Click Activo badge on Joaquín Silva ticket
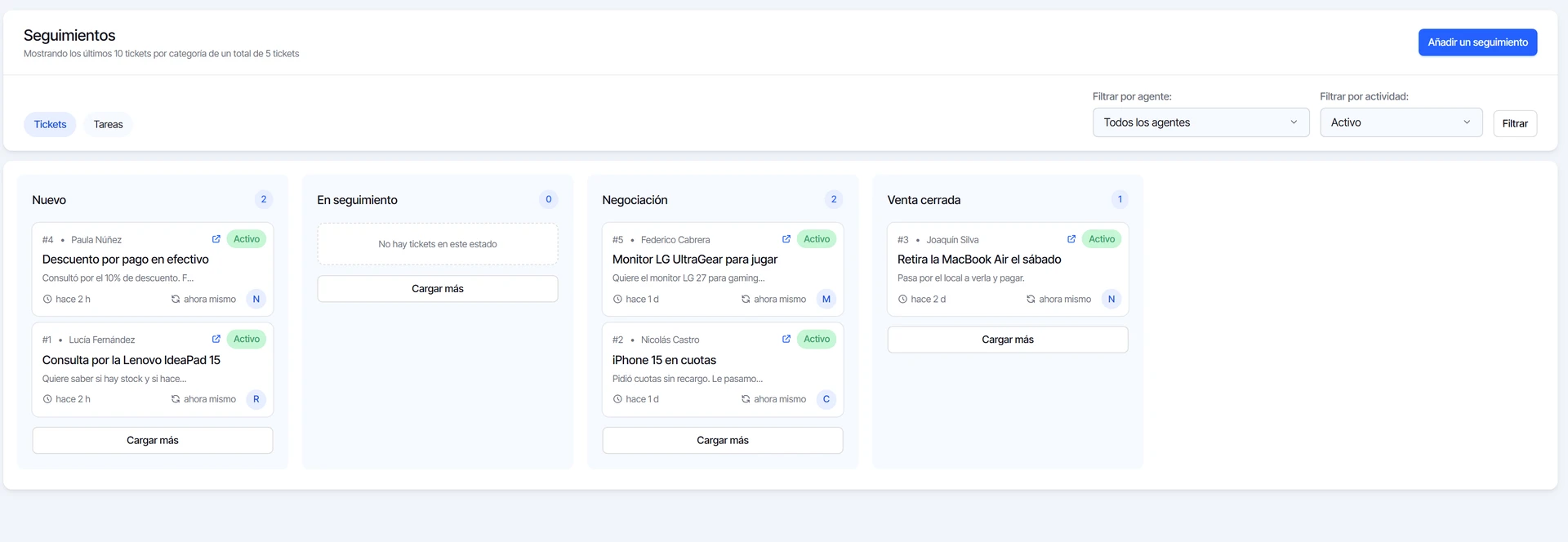The image size is (1568, 542). tap(1102, 239)
